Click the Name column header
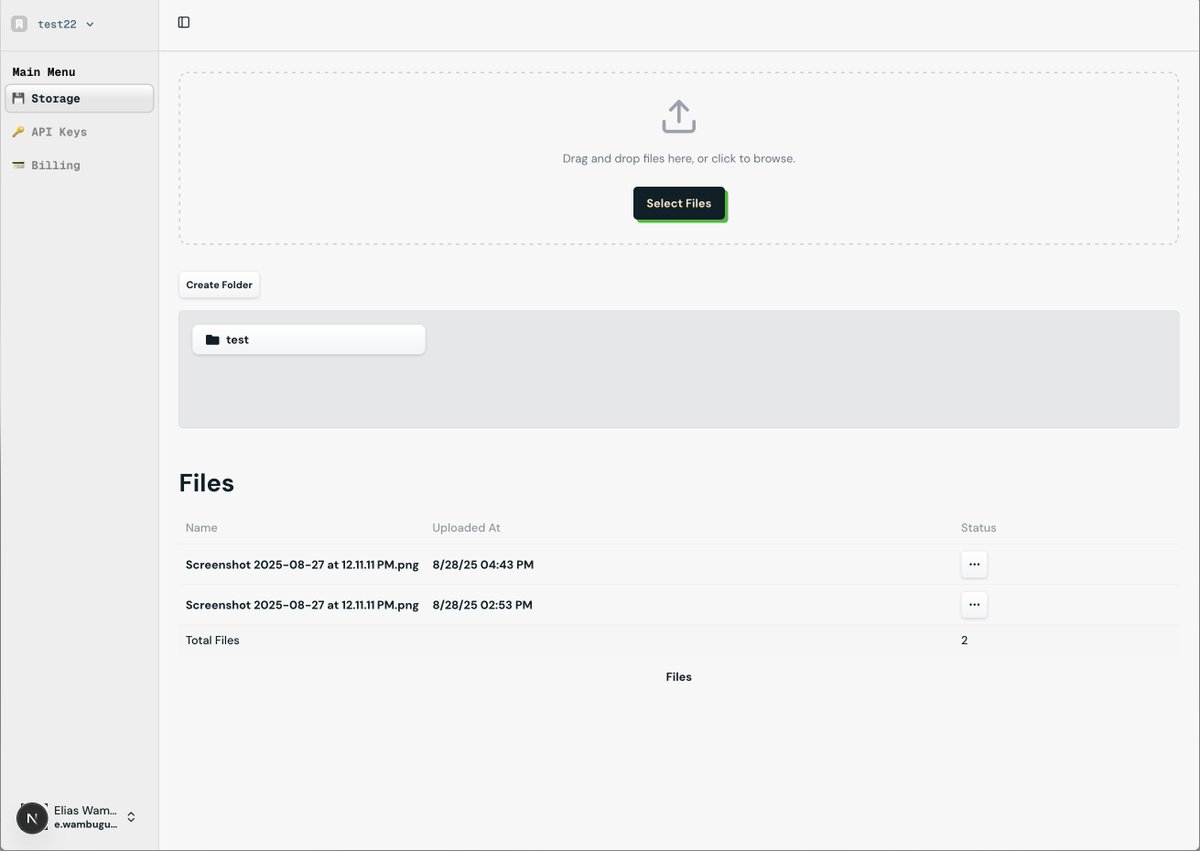The height and width of the screenshot is (851, 1200). tap(201, 528)
